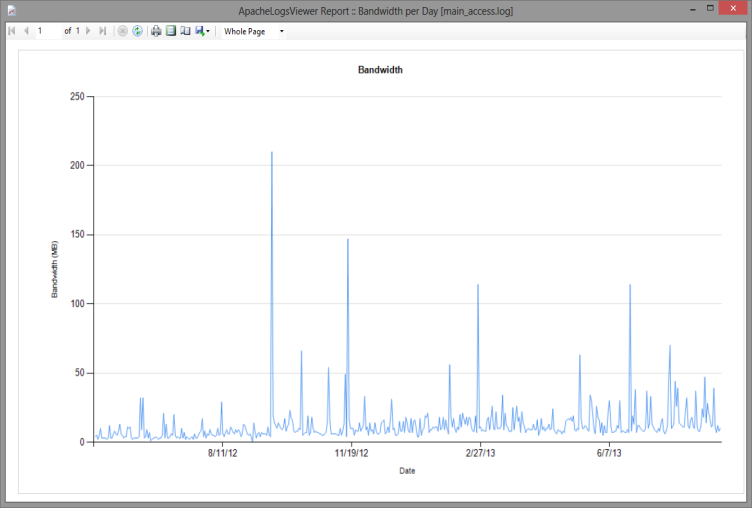Image resolution: width=752 pixels, height=508 pixels.
Task: Refresh the bandwidth report
Action: 137,31
